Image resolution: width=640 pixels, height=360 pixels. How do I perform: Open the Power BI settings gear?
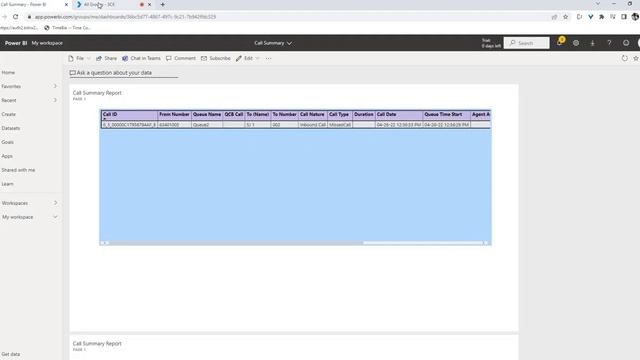coord(576,43)
